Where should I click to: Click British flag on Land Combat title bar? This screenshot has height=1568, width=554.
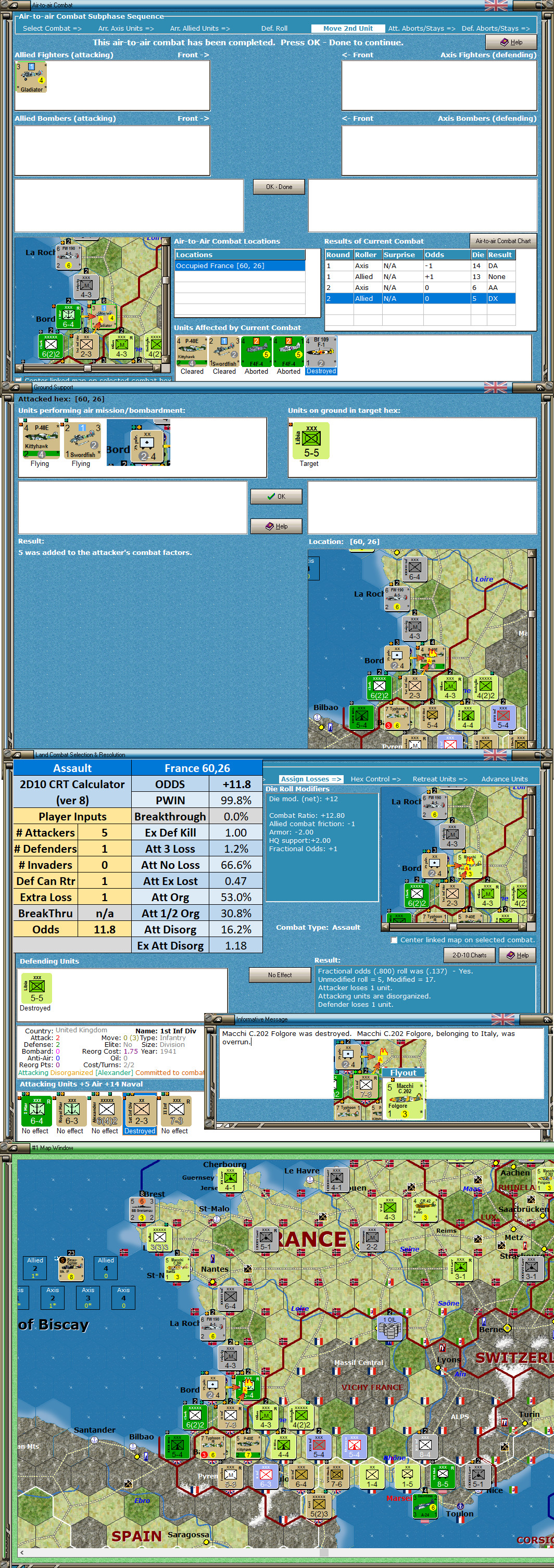pos(496,754)
